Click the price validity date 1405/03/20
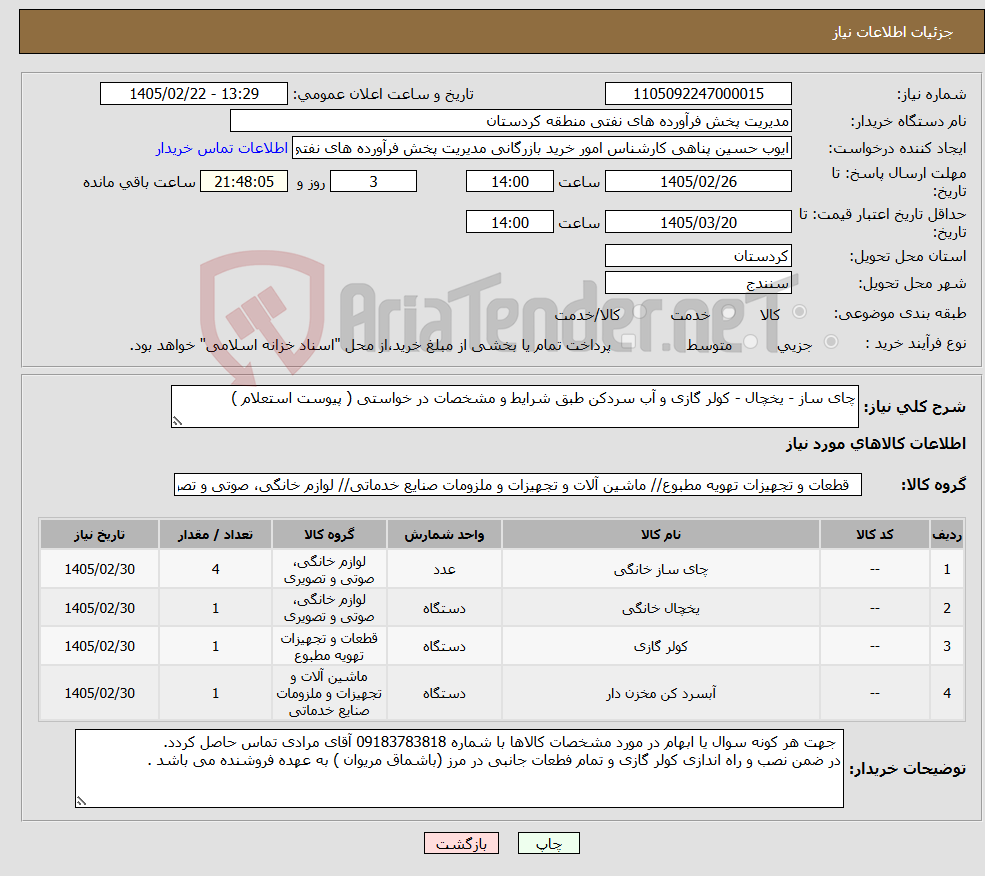 (x=698, y=222)
